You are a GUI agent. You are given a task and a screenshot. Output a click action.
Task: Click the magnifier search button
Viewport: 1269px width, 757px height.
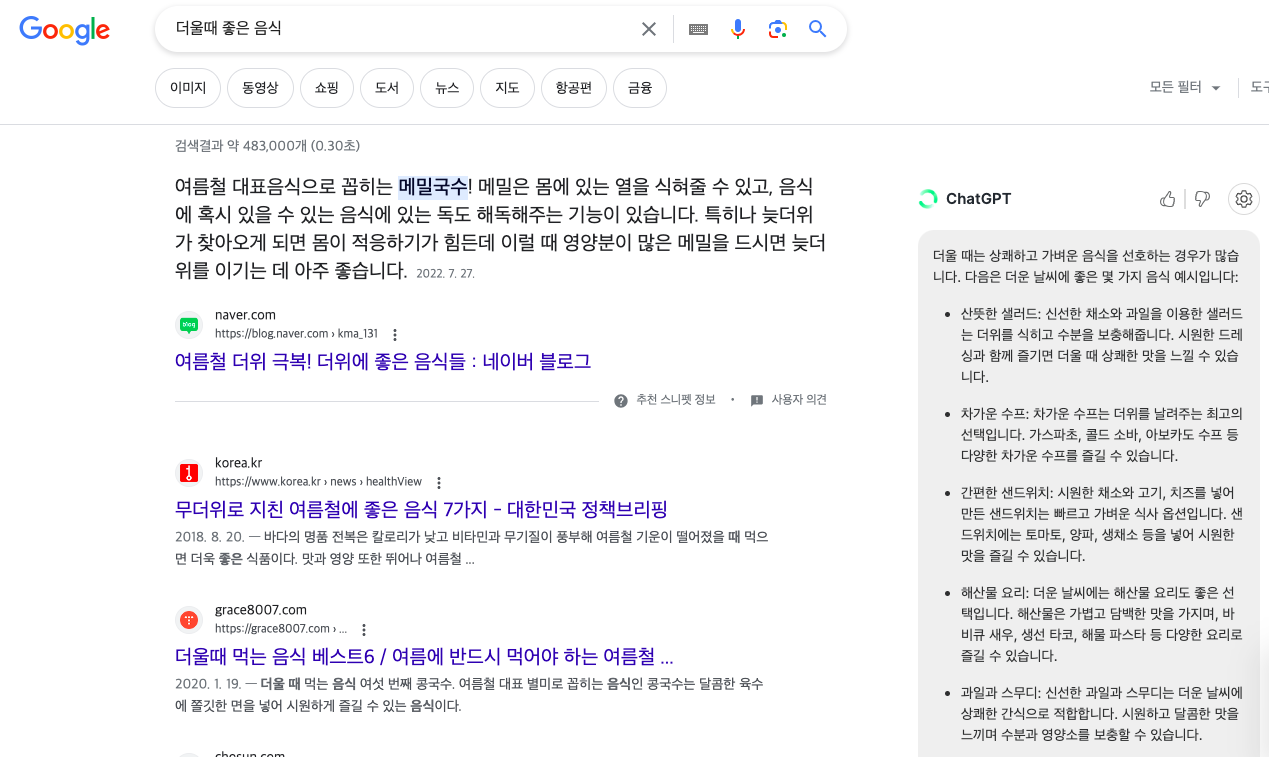click(x=818, y=29)
